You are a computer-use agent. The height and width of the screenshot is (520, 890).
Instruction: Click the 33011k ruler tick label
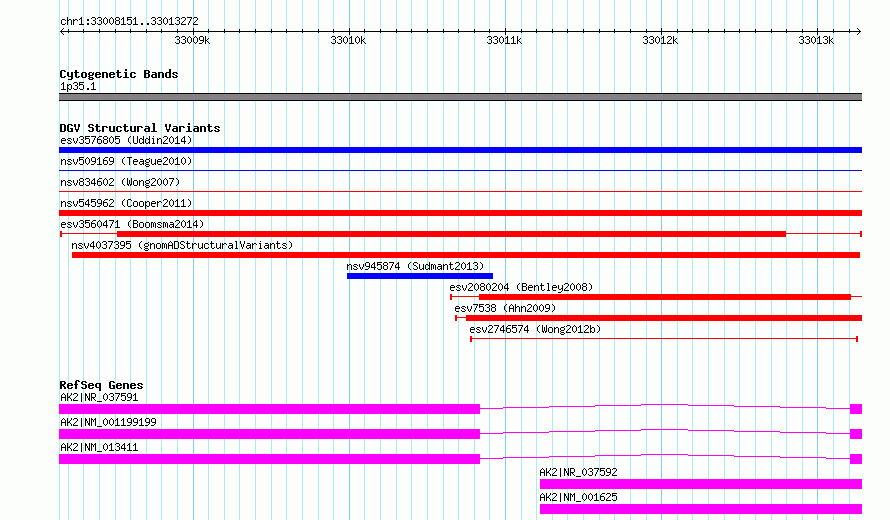504,40
